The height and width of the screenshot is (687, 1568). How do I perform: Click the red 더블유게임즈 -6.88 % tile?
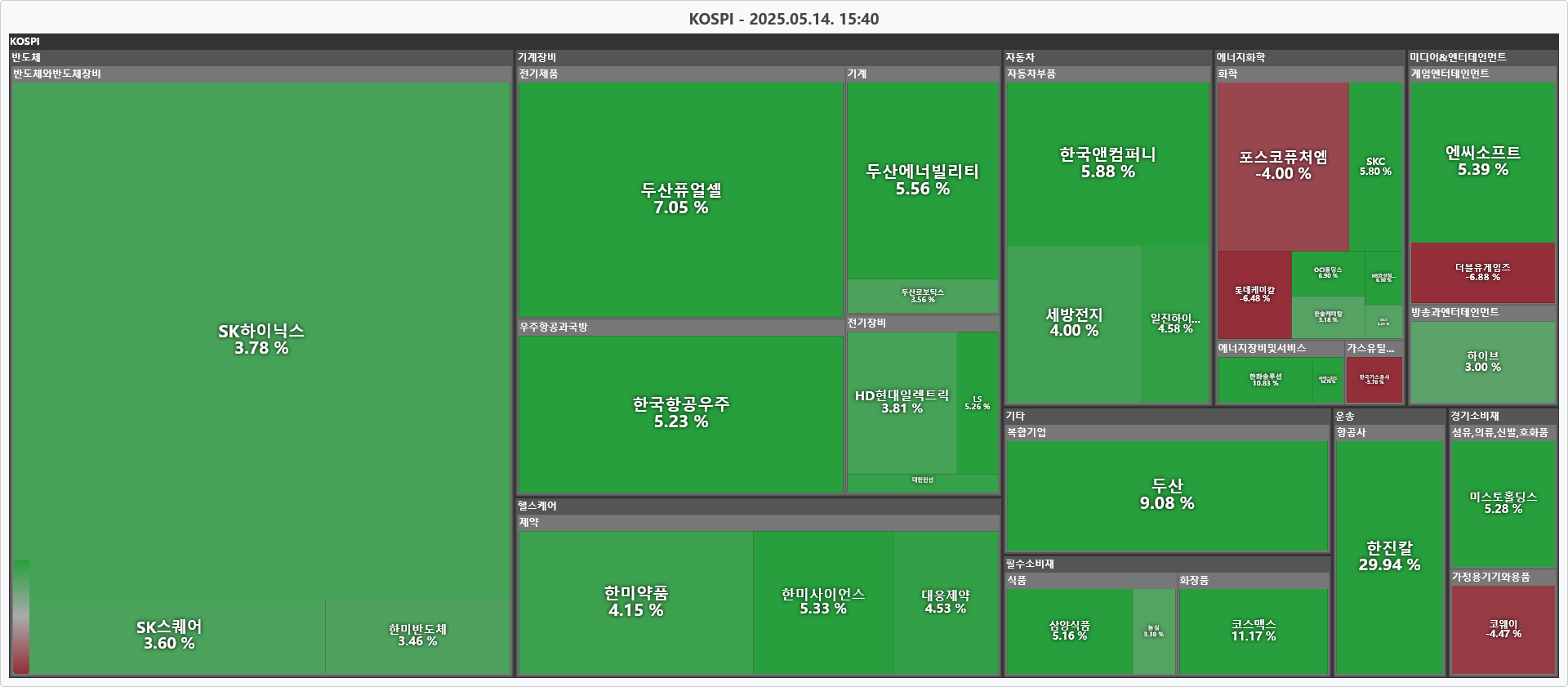coord(1482,273)
